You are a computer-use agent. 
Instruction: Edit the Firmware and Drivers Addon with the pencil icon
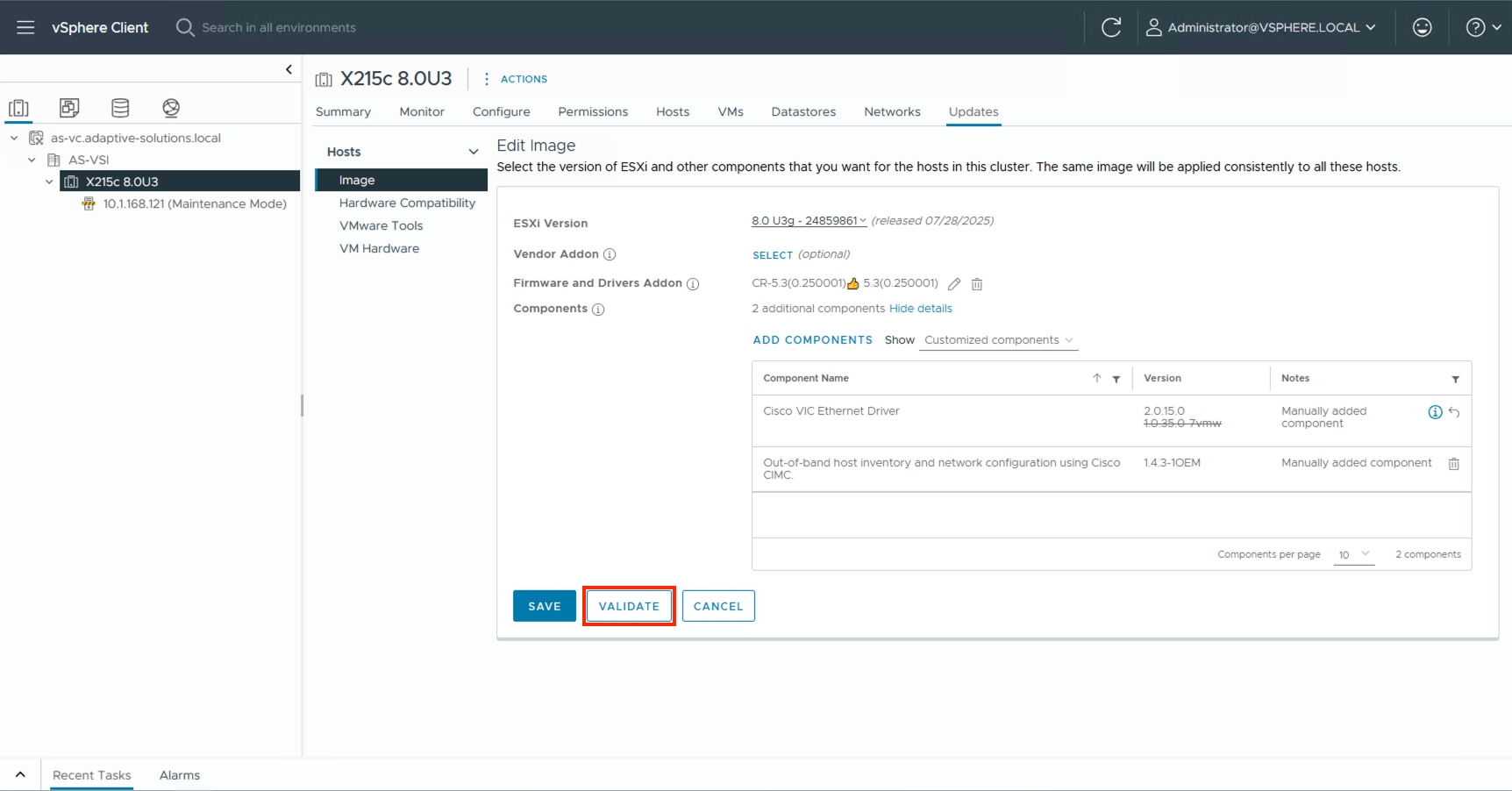(x=954, y=284)
